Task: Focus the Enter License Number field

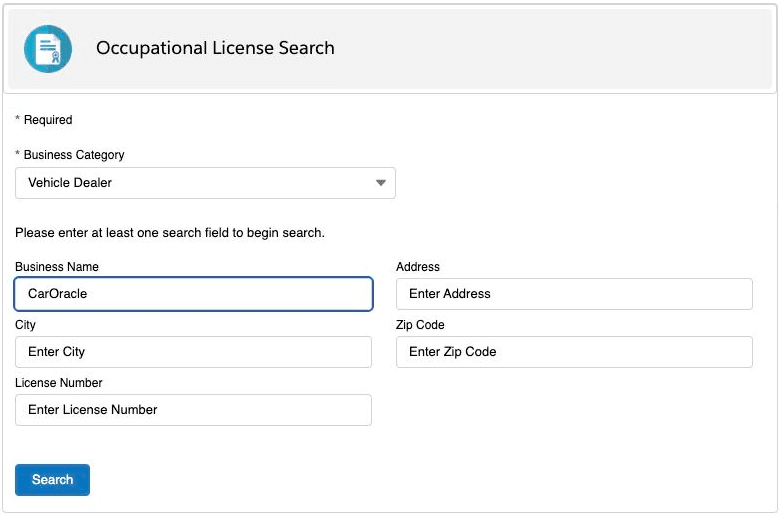Action: click(x=193, y=410)
